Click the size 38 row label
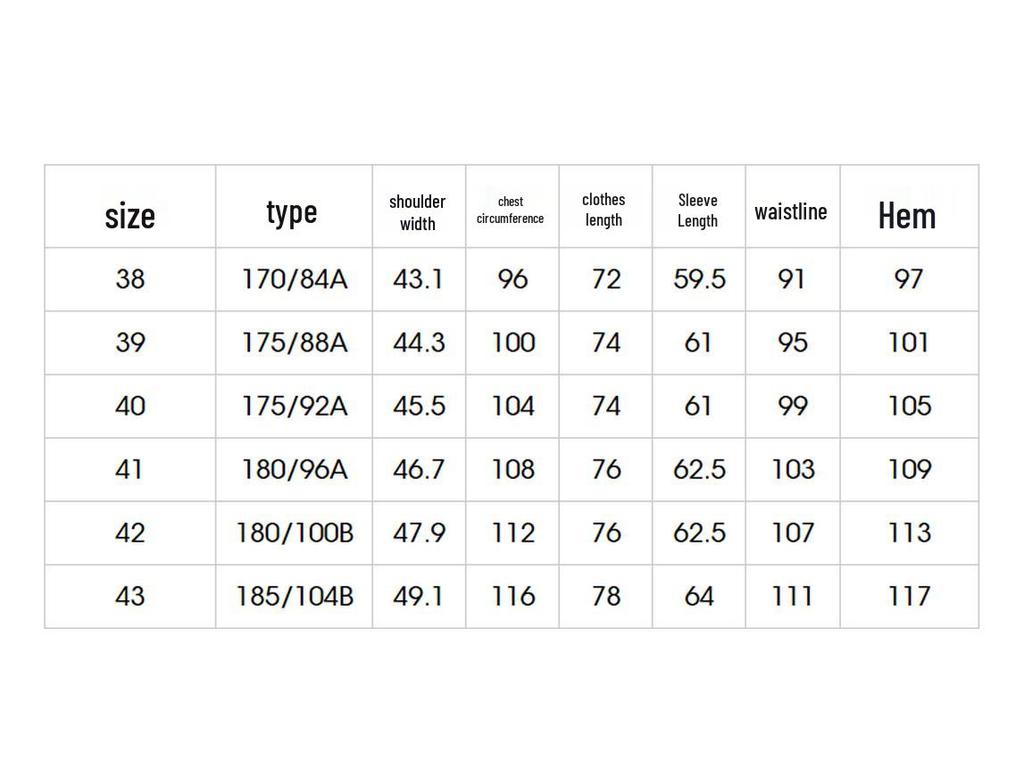1024x768 pixels. (x=130, y=279)
